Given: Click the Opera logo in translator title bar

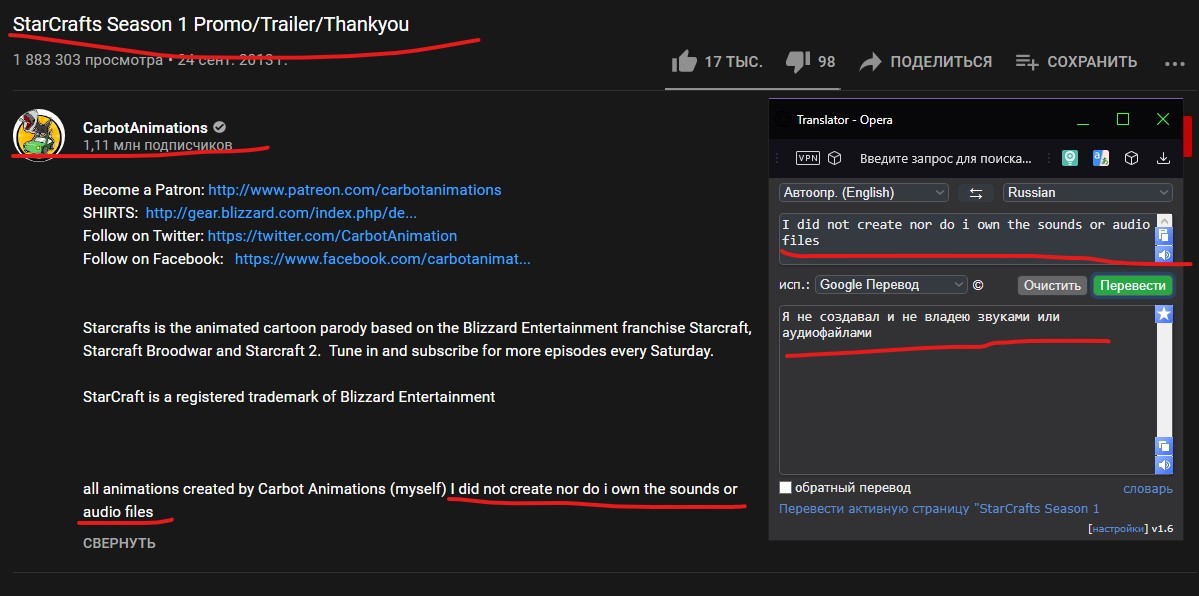Looking at the screenshot, I should point(782,119).
